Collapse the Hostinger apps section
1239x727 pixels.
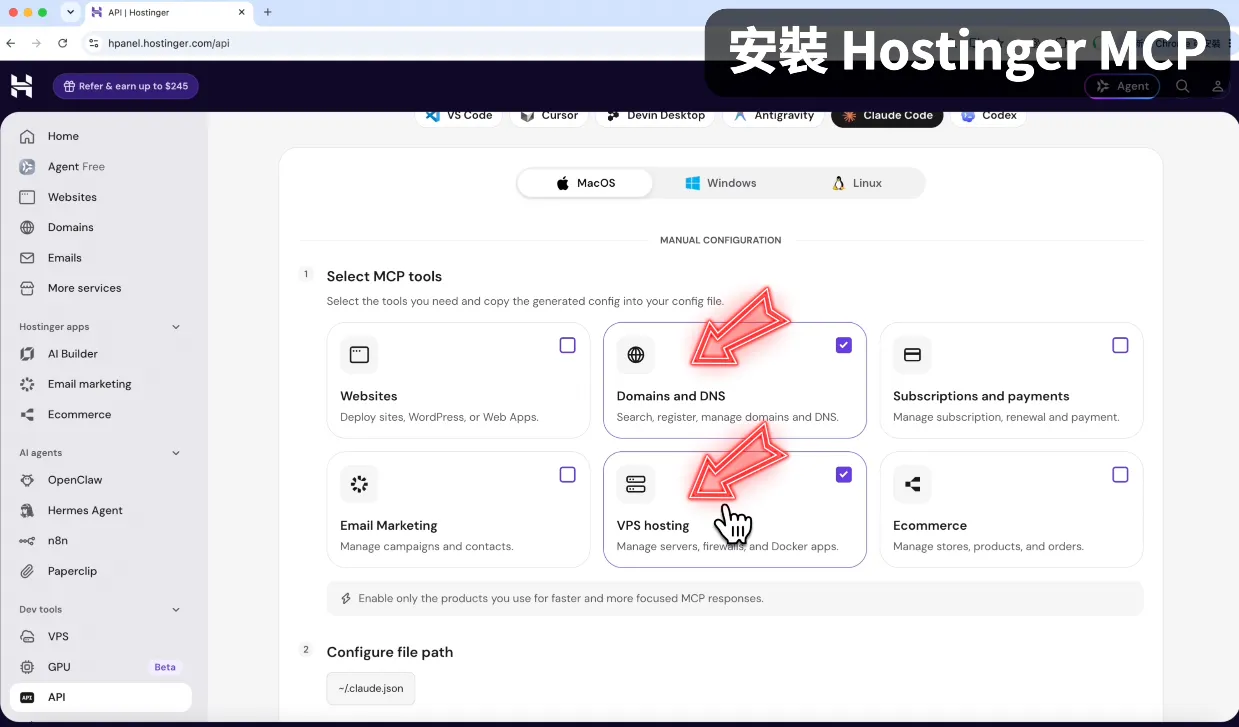tap(176, 327)
